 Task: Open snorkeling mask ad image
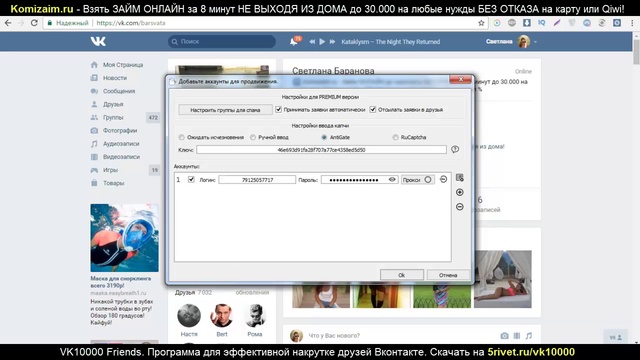tap(124, 238)
